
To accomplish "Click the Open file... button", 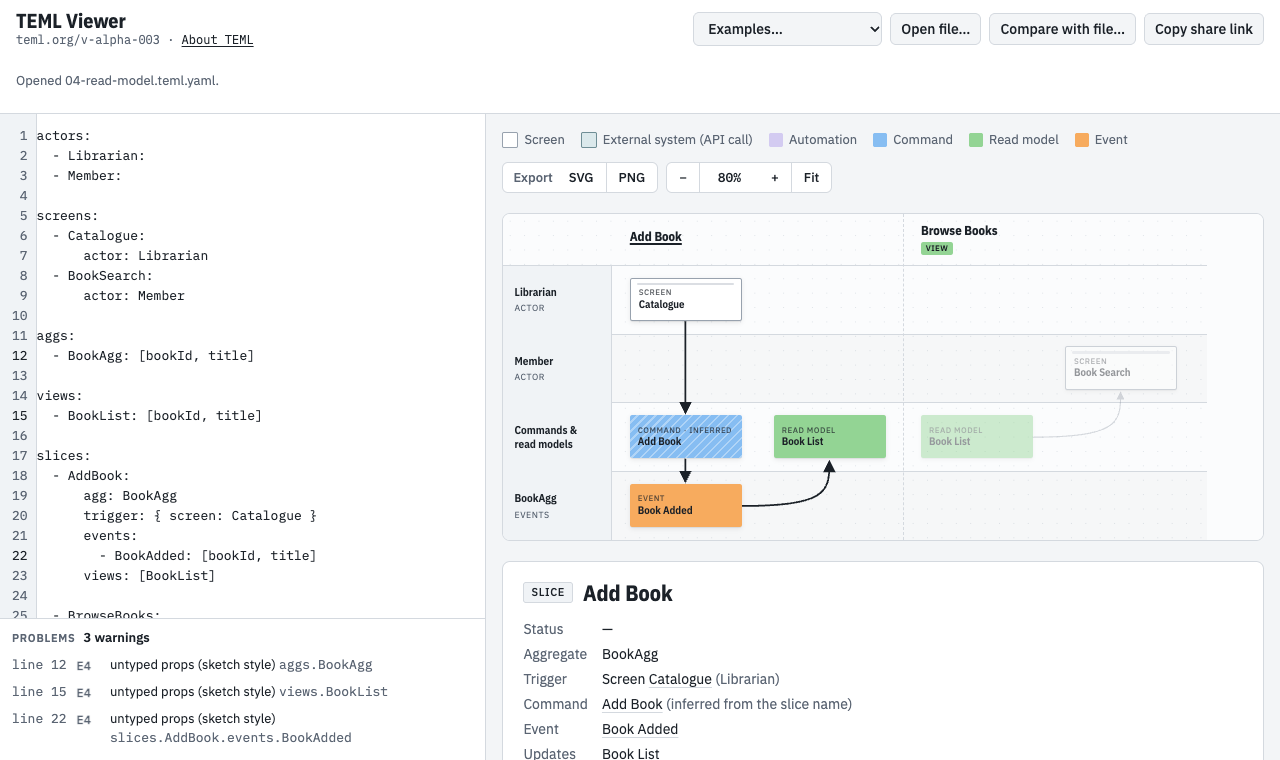I will pyautogui.click(x=935, y=29).
